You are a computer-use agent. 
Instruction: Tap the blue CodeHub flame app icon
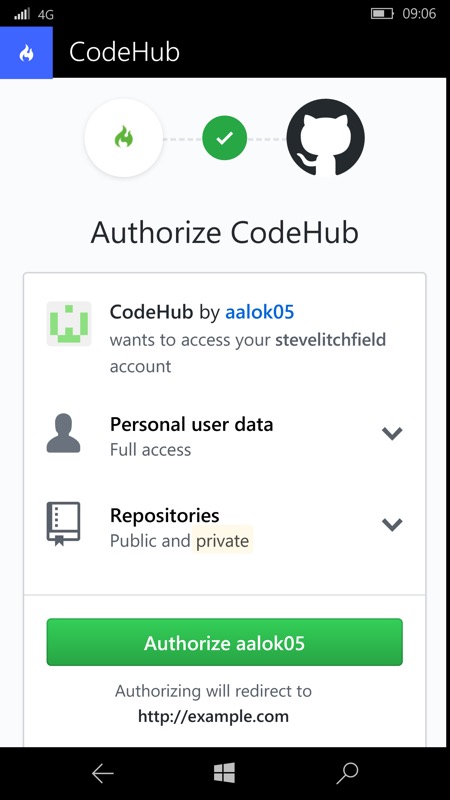[x=26, y=53]
